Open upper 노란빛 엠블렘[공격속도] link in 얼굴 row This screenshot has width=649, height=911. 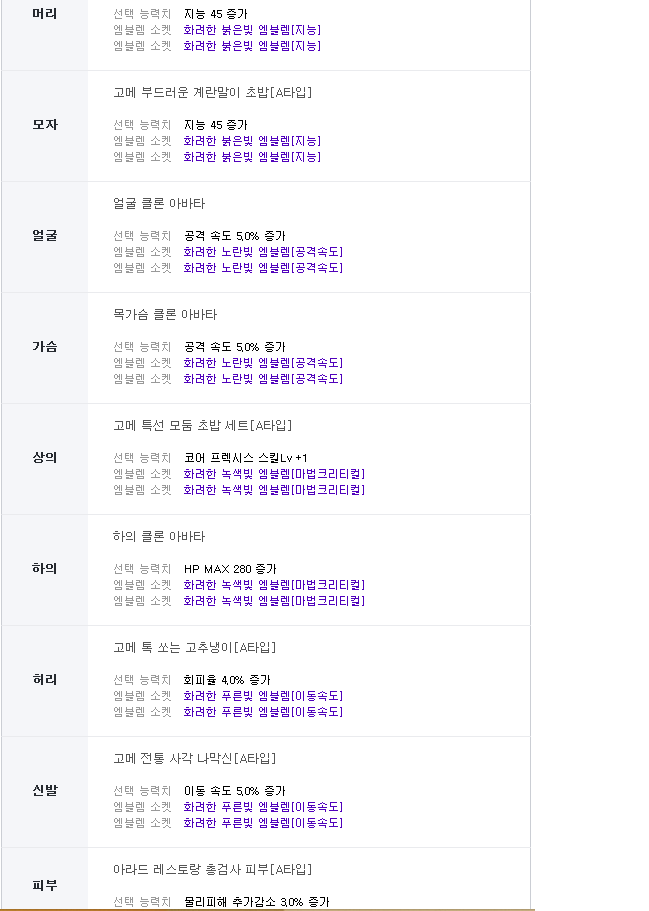click(263, 252)
